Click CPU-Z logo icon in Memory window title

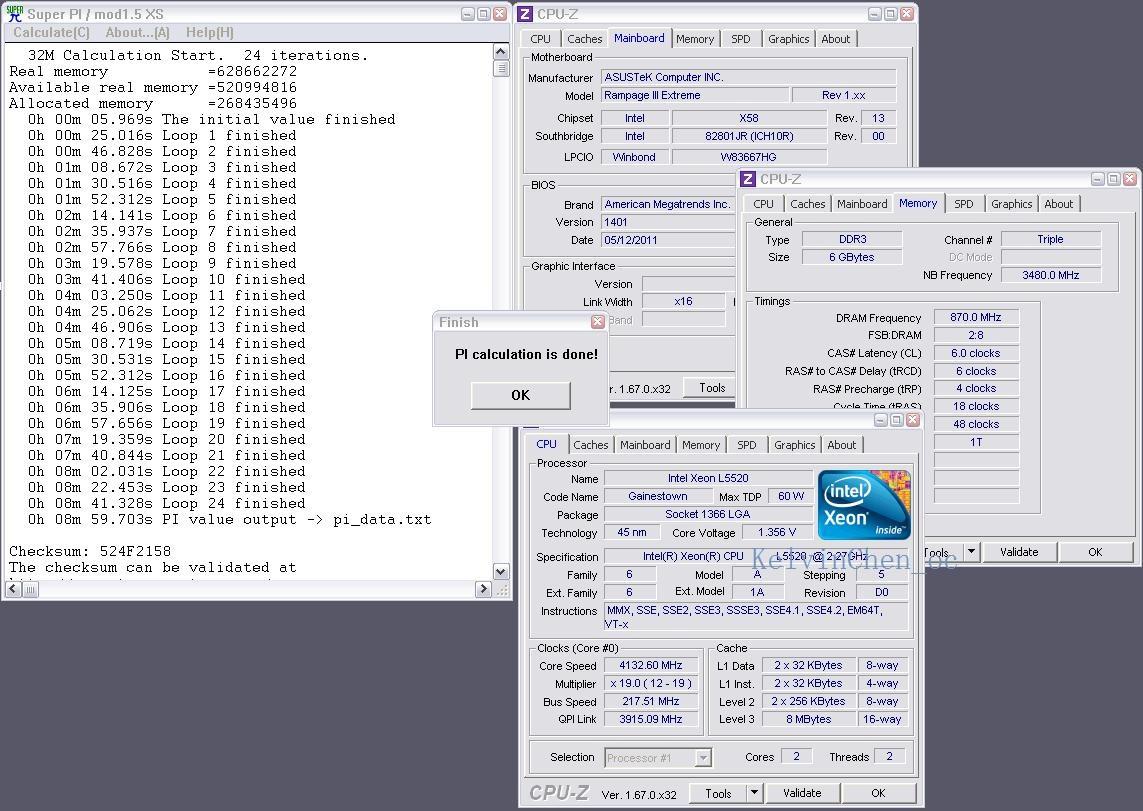pos(748,179)
